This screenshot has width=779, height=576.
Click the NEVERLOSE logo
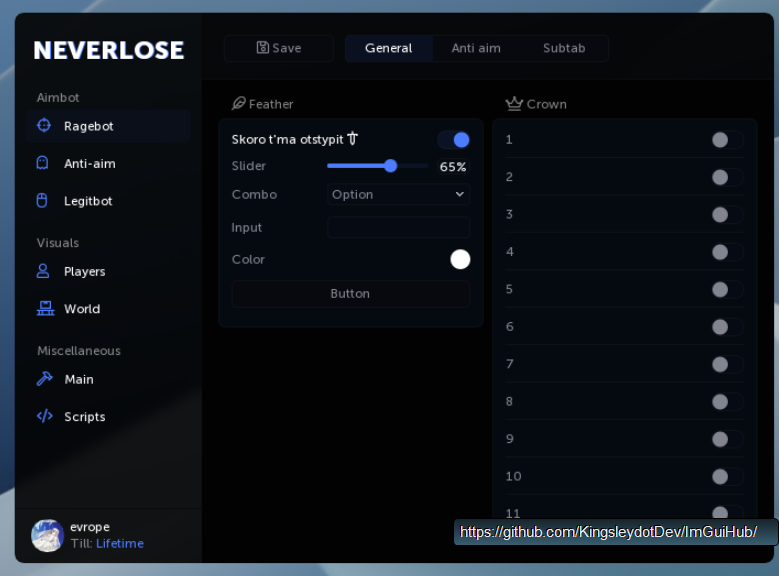pos(109,50)
